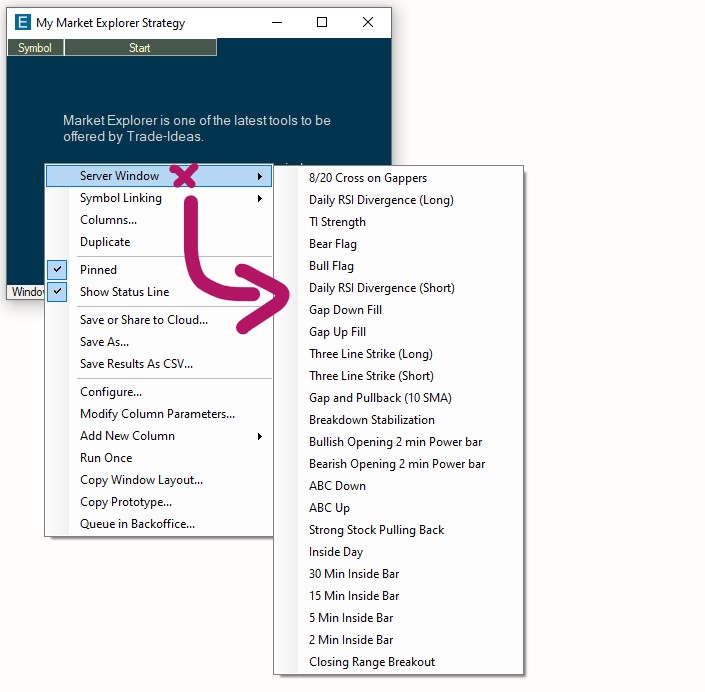Pick the Gap Down Fill strategy

(x=345, y=310)
